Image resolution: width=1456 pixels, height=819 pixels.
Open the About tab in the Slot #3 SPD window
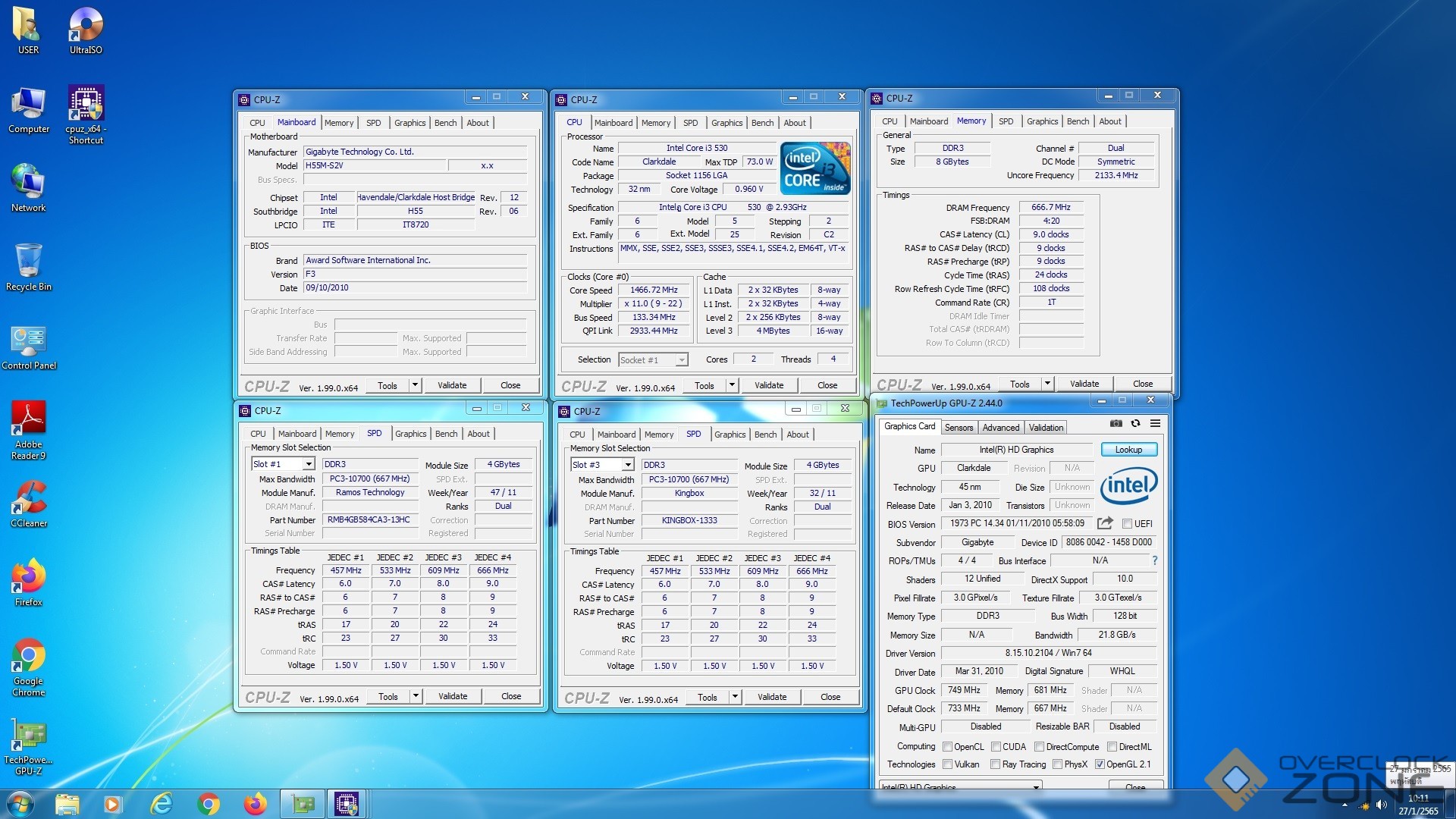798,435
